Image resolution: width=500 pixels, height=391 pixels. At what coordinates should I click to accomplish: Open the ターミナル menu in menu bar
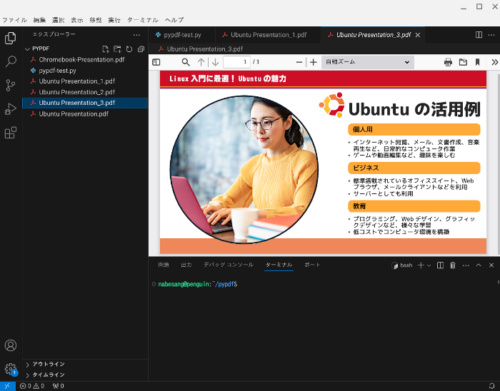pyautogui.click(x=142, y=20)
